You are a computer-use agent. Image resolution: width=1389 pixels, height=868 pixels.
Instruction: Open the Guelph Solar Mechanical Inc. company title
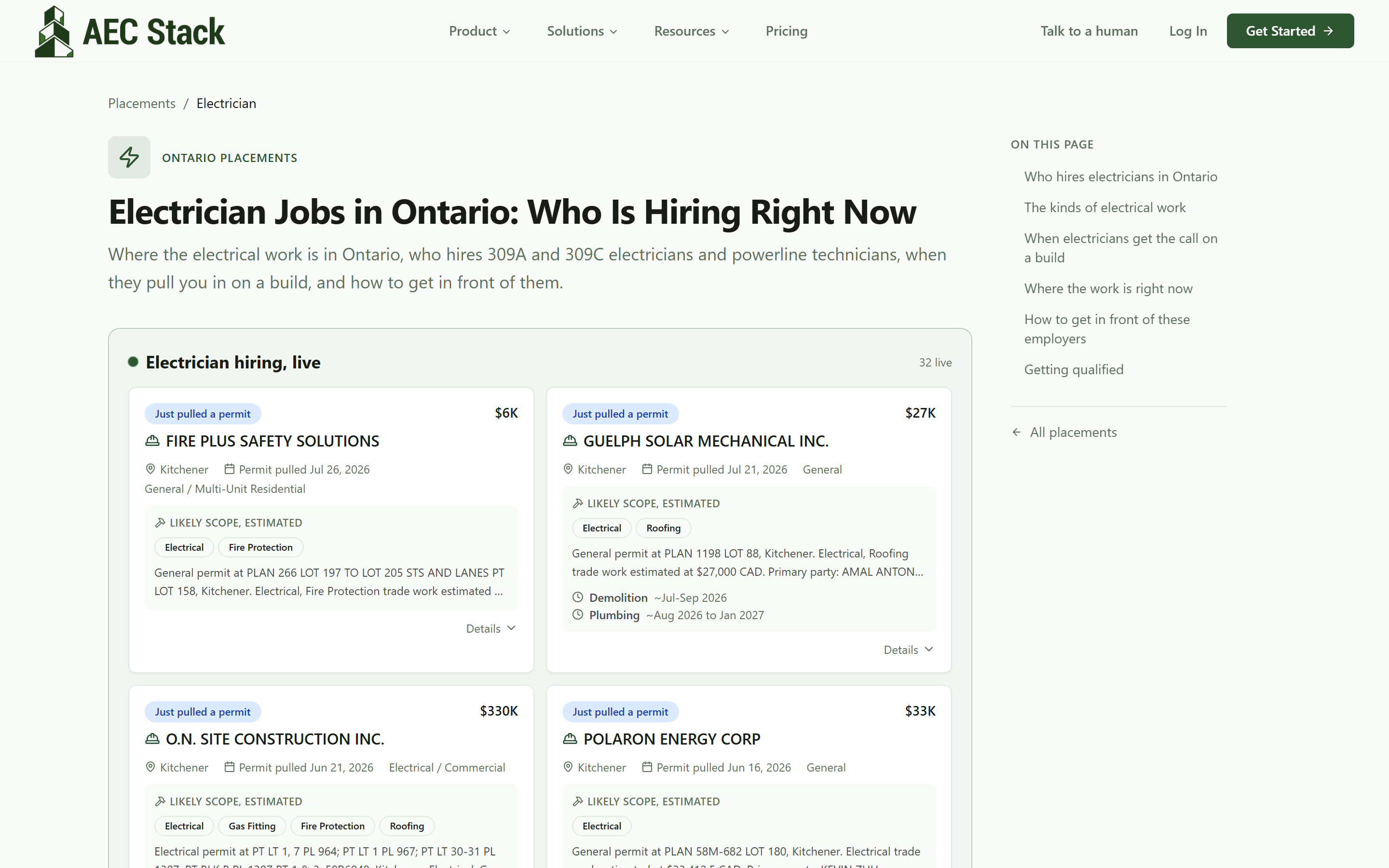click(706, 441)
